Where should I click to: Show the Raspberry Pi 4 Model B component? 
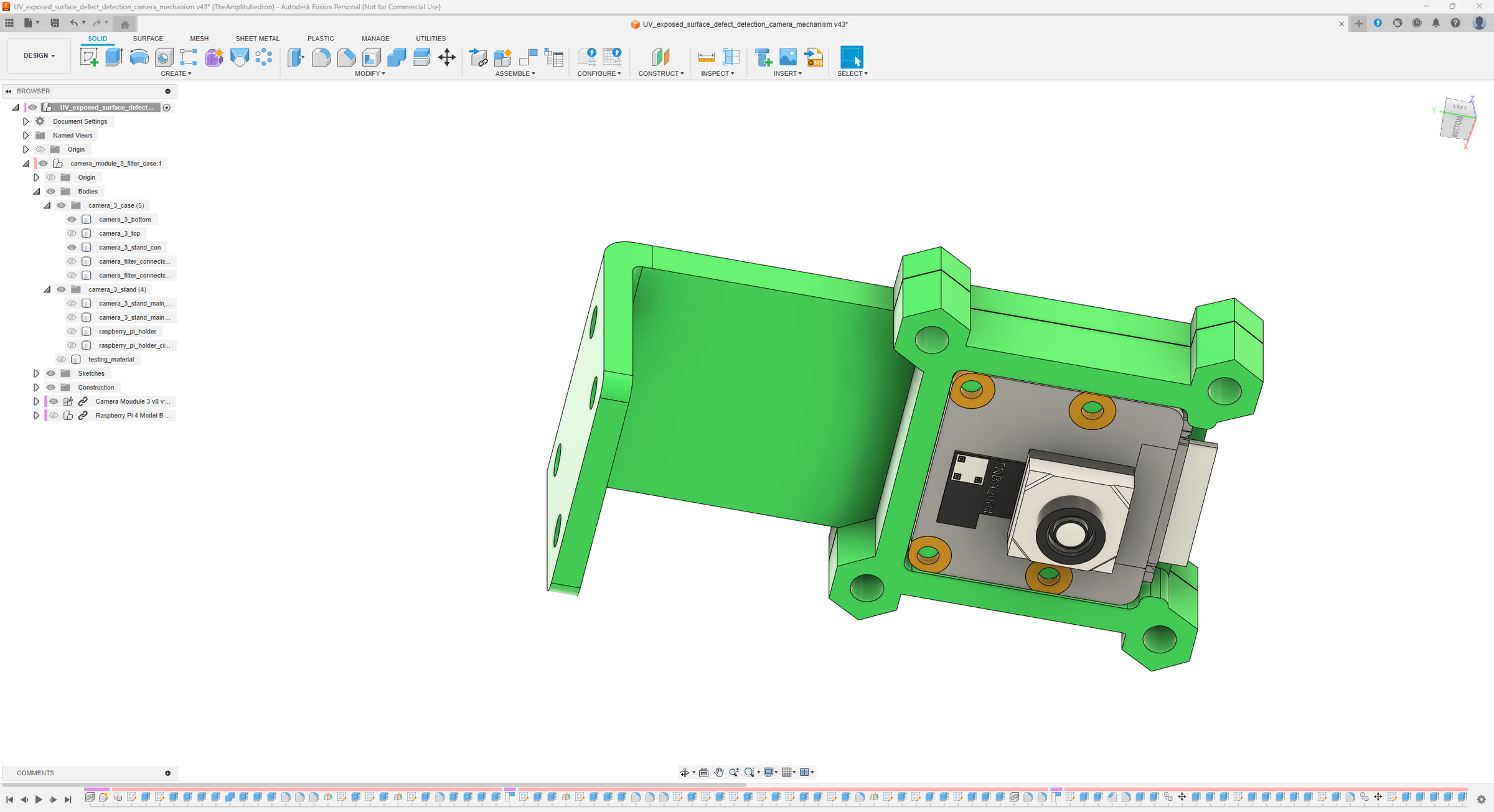(54, 416)
